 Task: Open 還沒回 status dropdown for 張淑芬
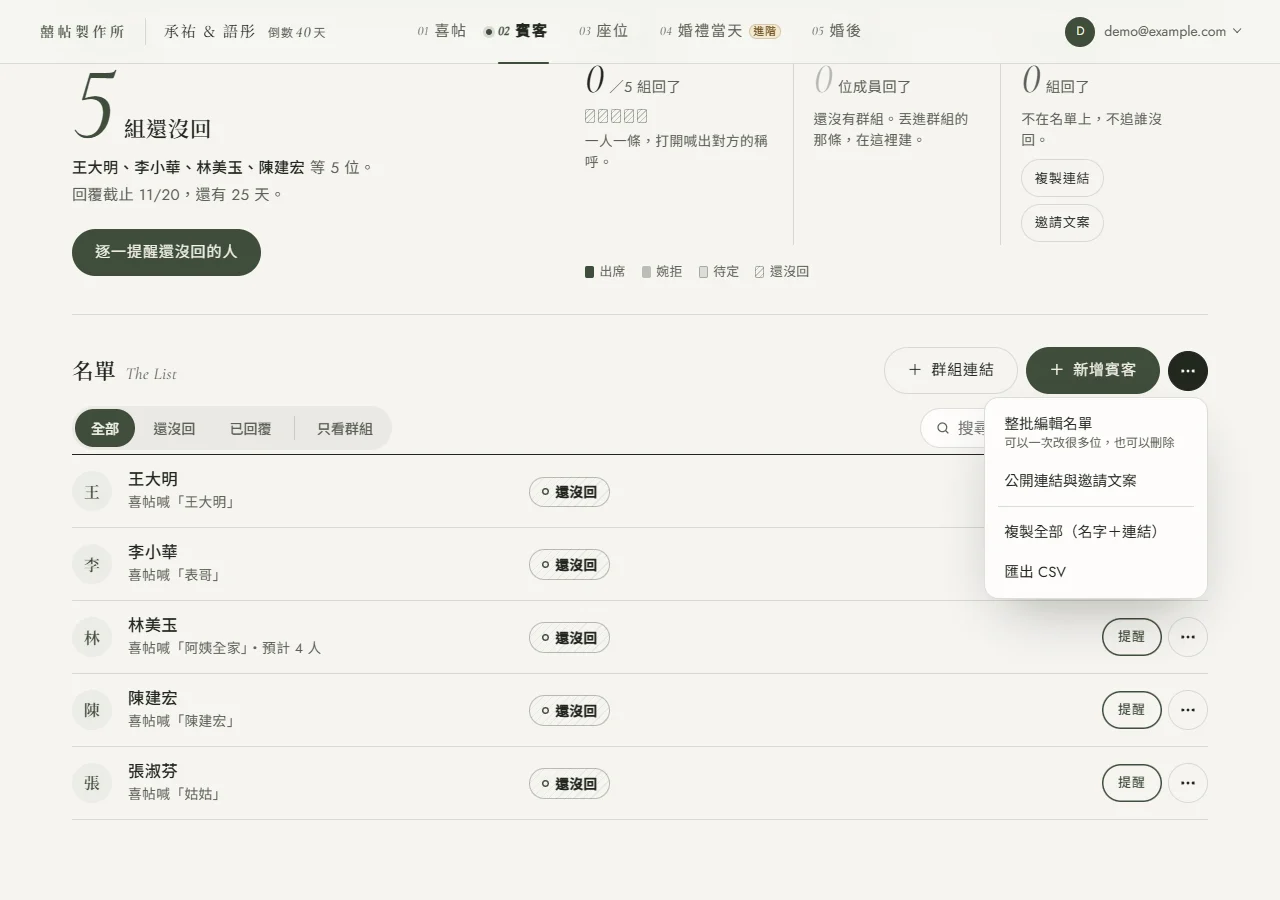click(x=569, y=784)
